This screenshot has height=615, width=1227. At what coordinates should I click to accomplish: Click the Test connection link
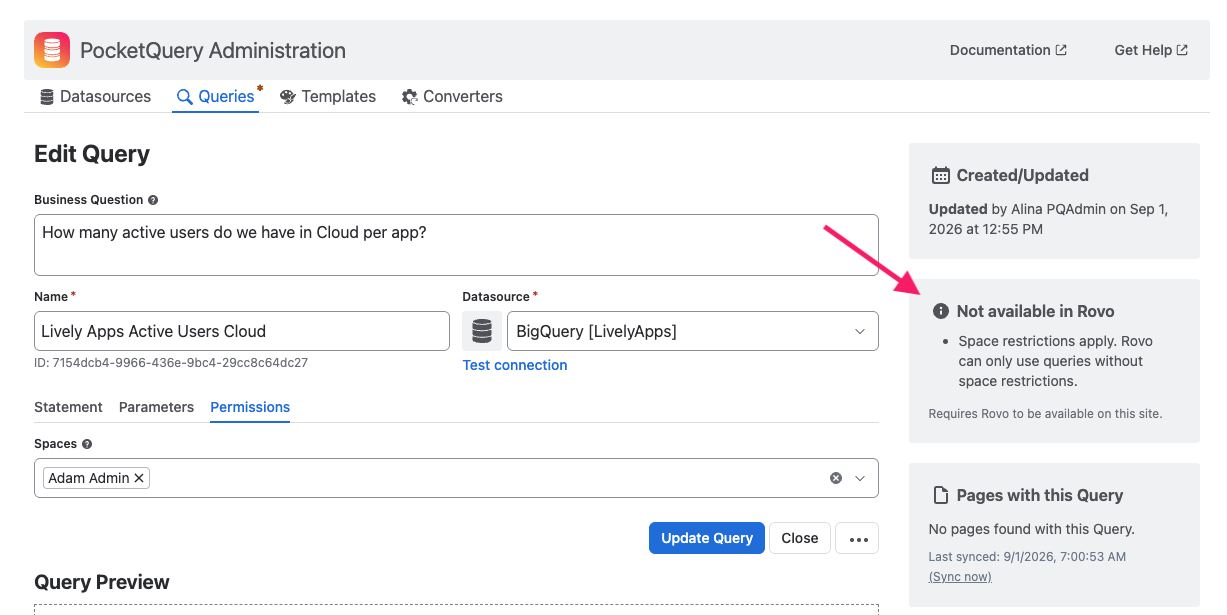pos(515,365)
